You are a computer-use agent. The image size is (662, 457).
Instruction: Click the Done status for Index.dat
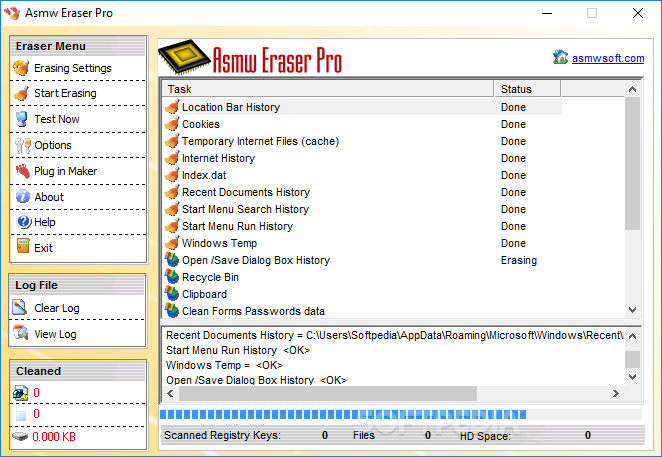(513, 175)
